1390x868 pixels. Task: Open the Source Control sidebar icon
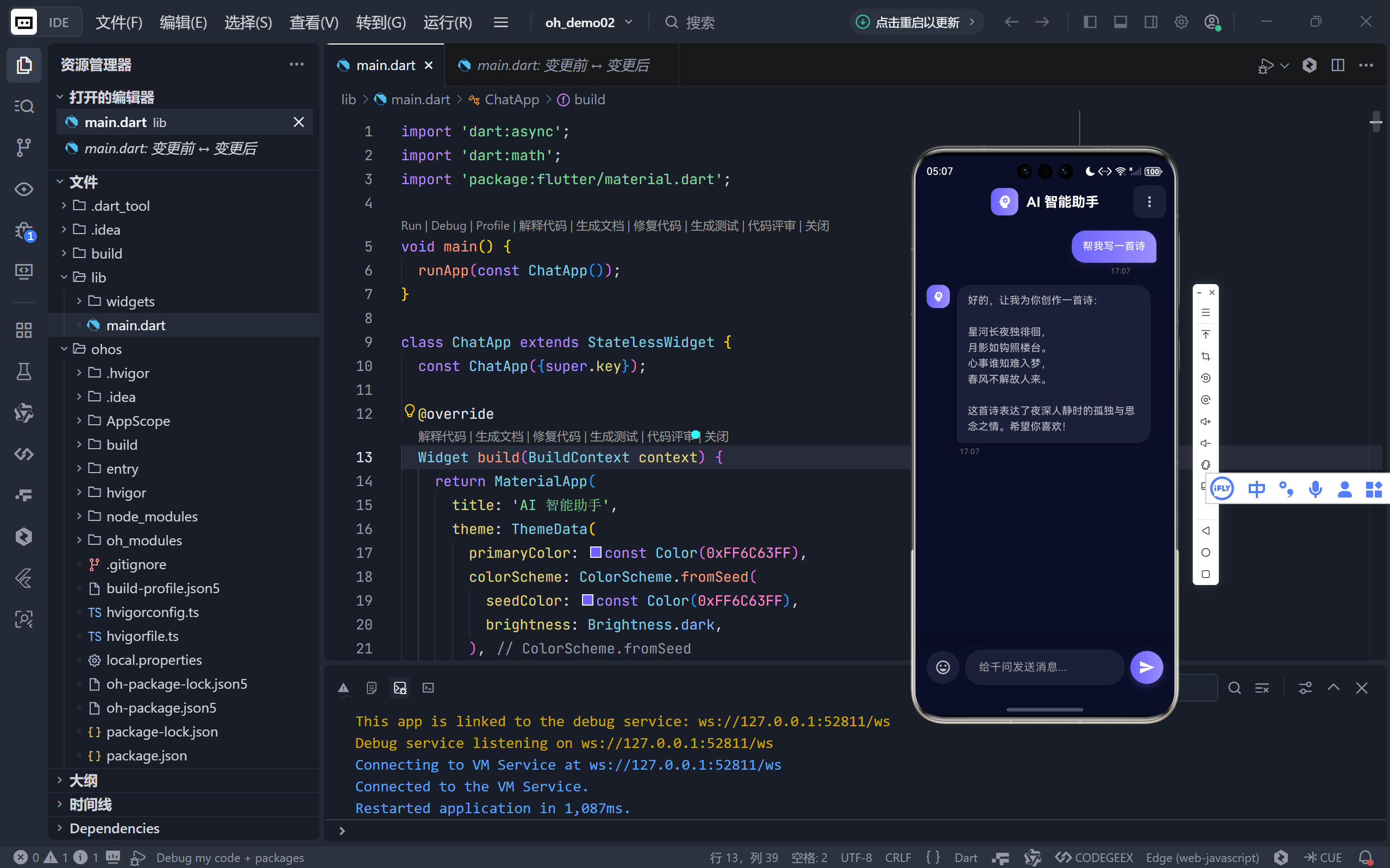[x=23, y=148]
